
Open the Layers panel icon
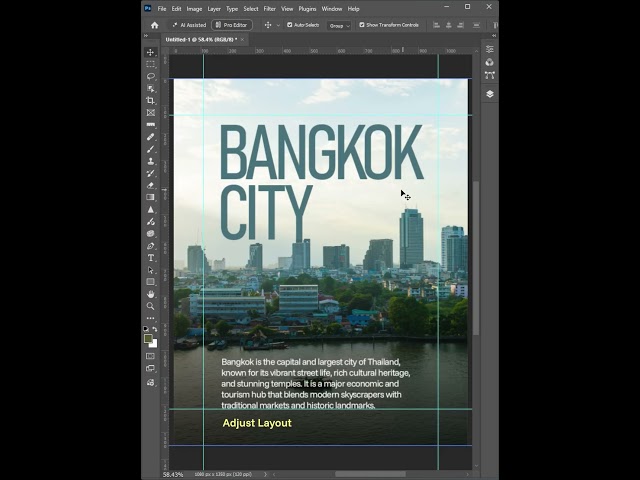490,94
